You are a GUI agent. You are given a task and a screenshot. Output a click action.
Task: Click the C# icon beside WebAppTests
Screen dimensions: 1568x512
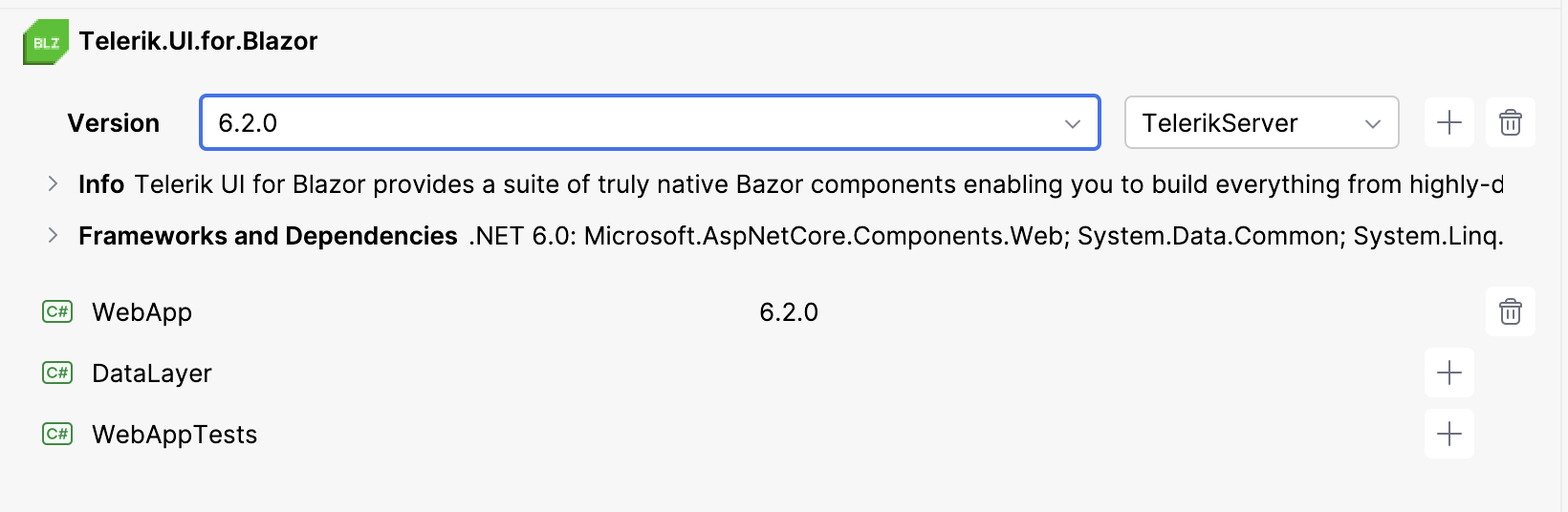tap(57, 434)
